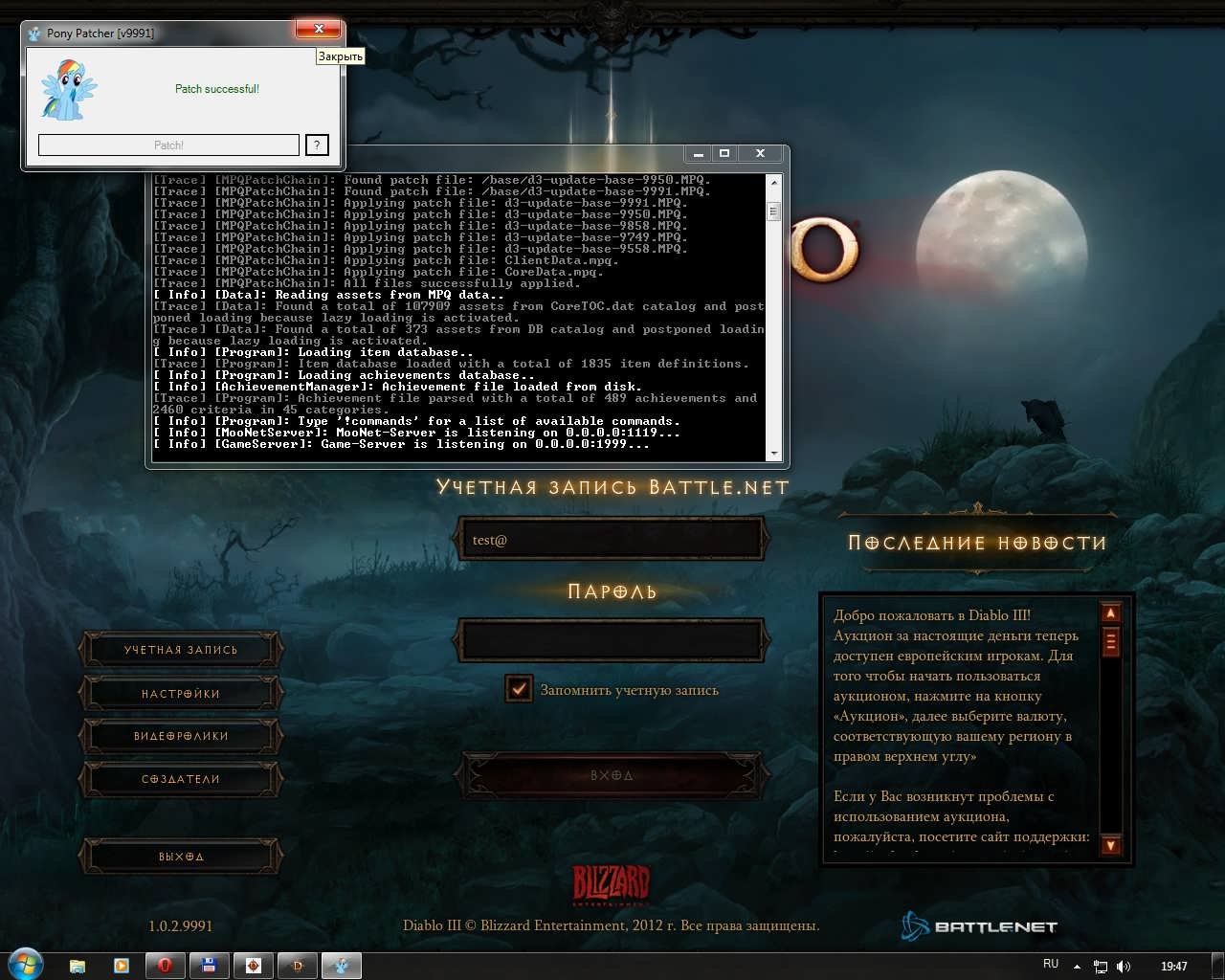Click the news panel scrollbar handle
The height and width of the screenshot is (980, 1225).
point(1111,640)
